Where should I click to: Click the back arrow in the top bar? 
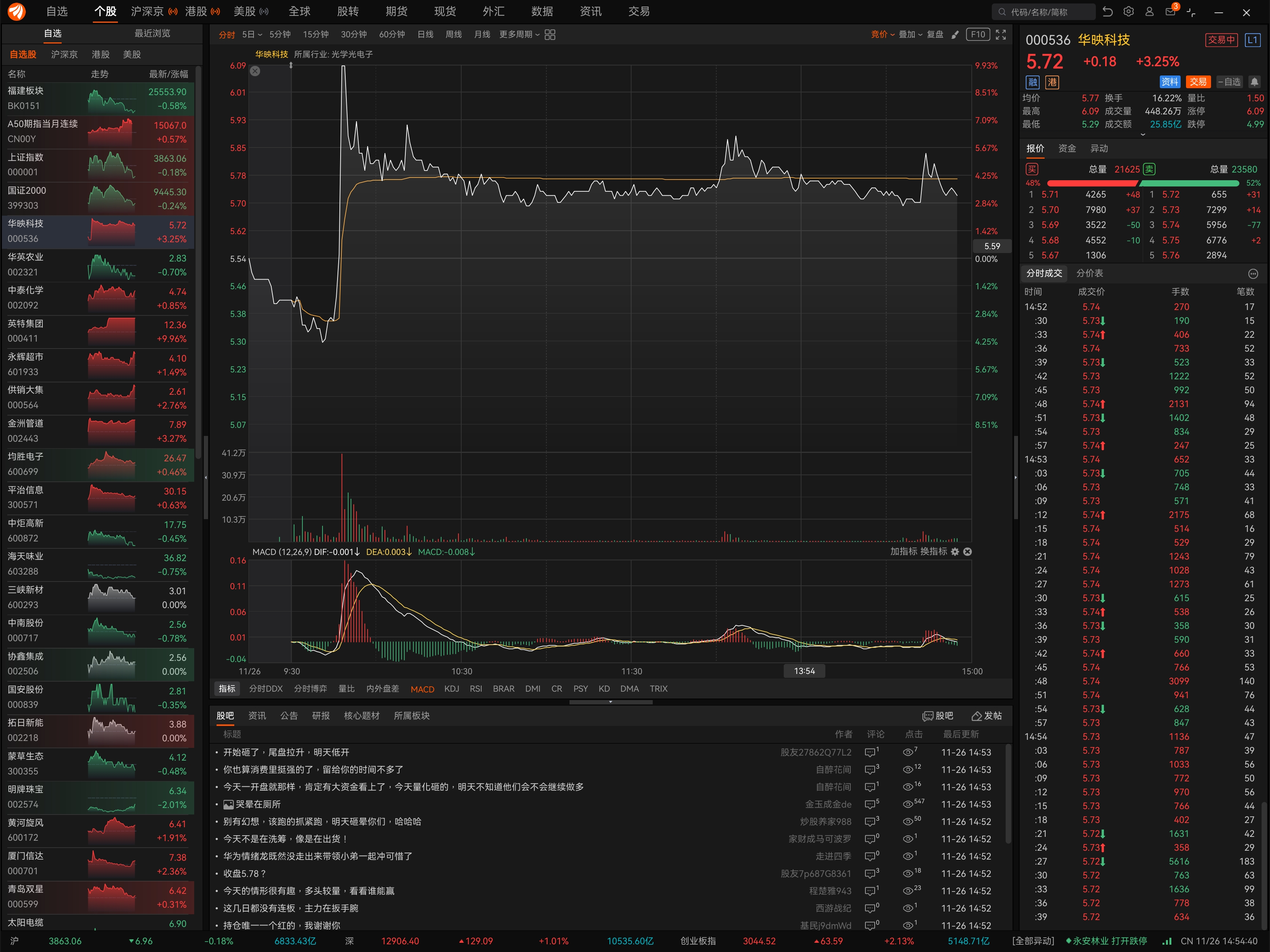(1107, 12)
